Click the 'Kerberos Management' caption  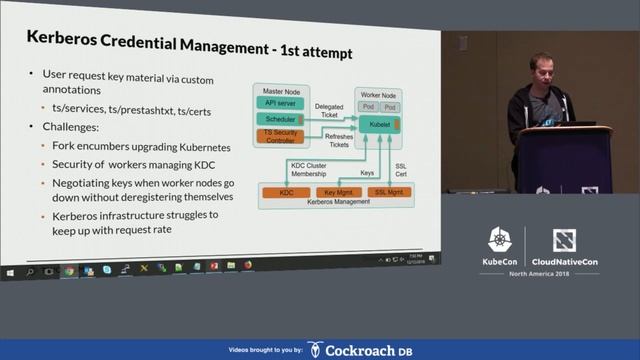click(x=338, y=202)
